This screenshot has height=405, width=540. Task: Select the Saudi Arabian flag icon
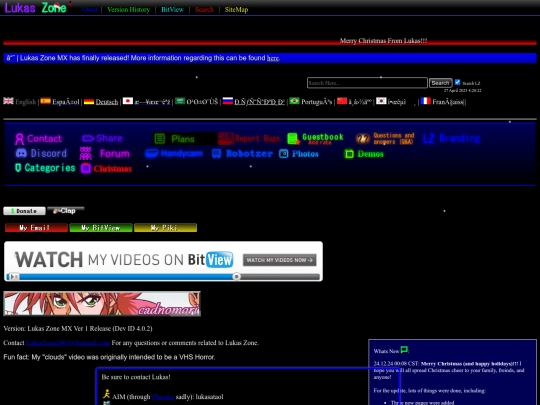pos(180,101)
